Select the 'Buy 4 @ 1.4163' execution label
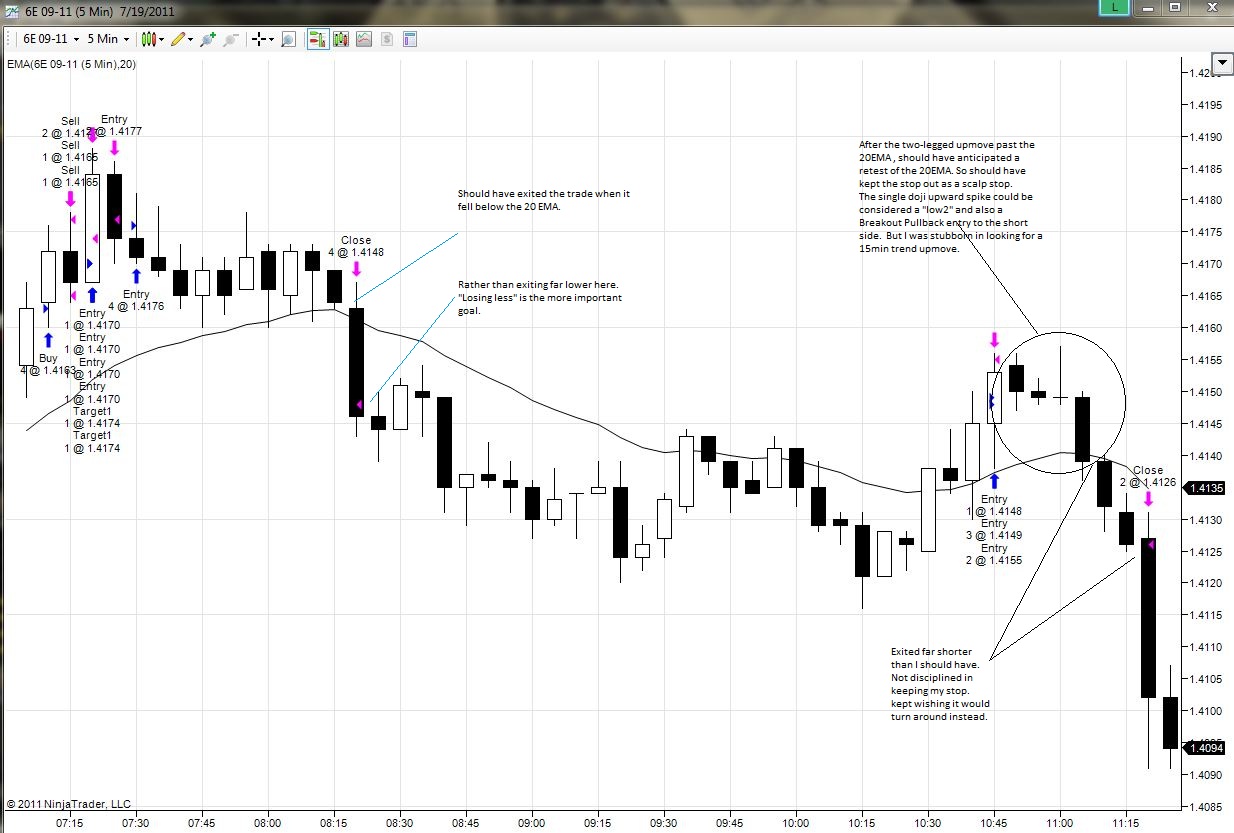 coord(48,363)
